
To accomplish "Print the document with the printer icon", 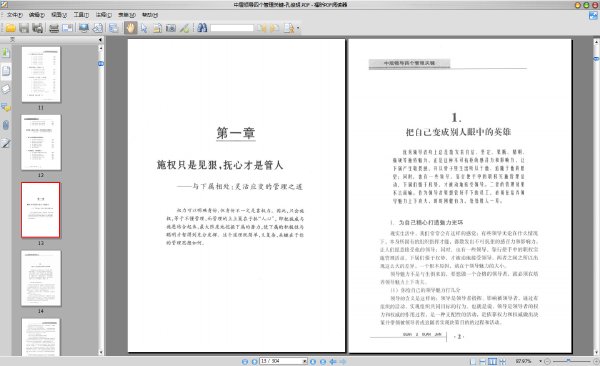I will point(54,28).
